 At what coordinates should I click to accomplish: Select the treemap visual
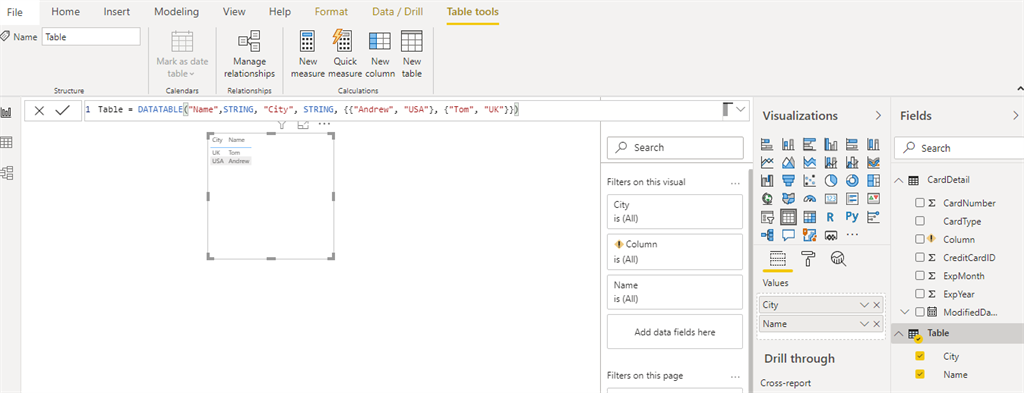[873, 180]
